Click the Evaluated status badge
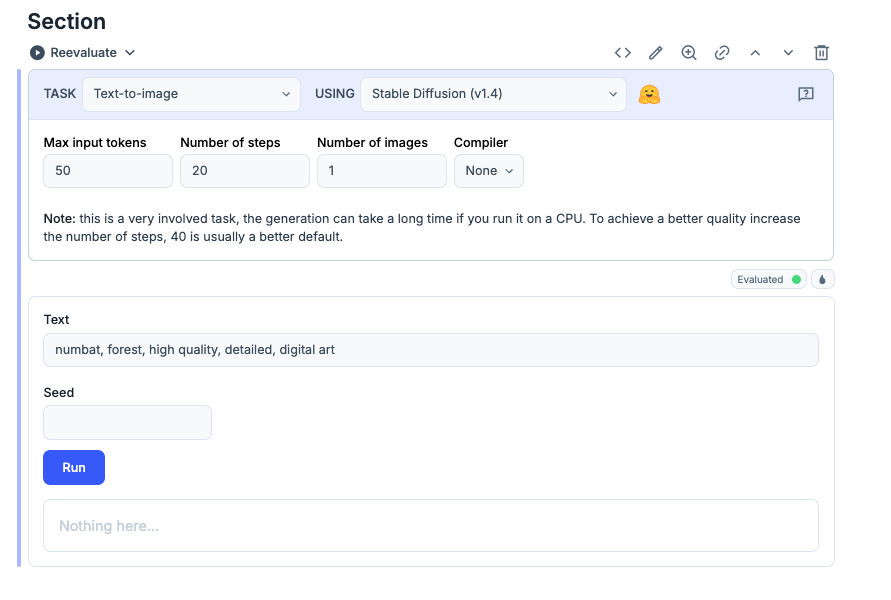 coord(769,280)
